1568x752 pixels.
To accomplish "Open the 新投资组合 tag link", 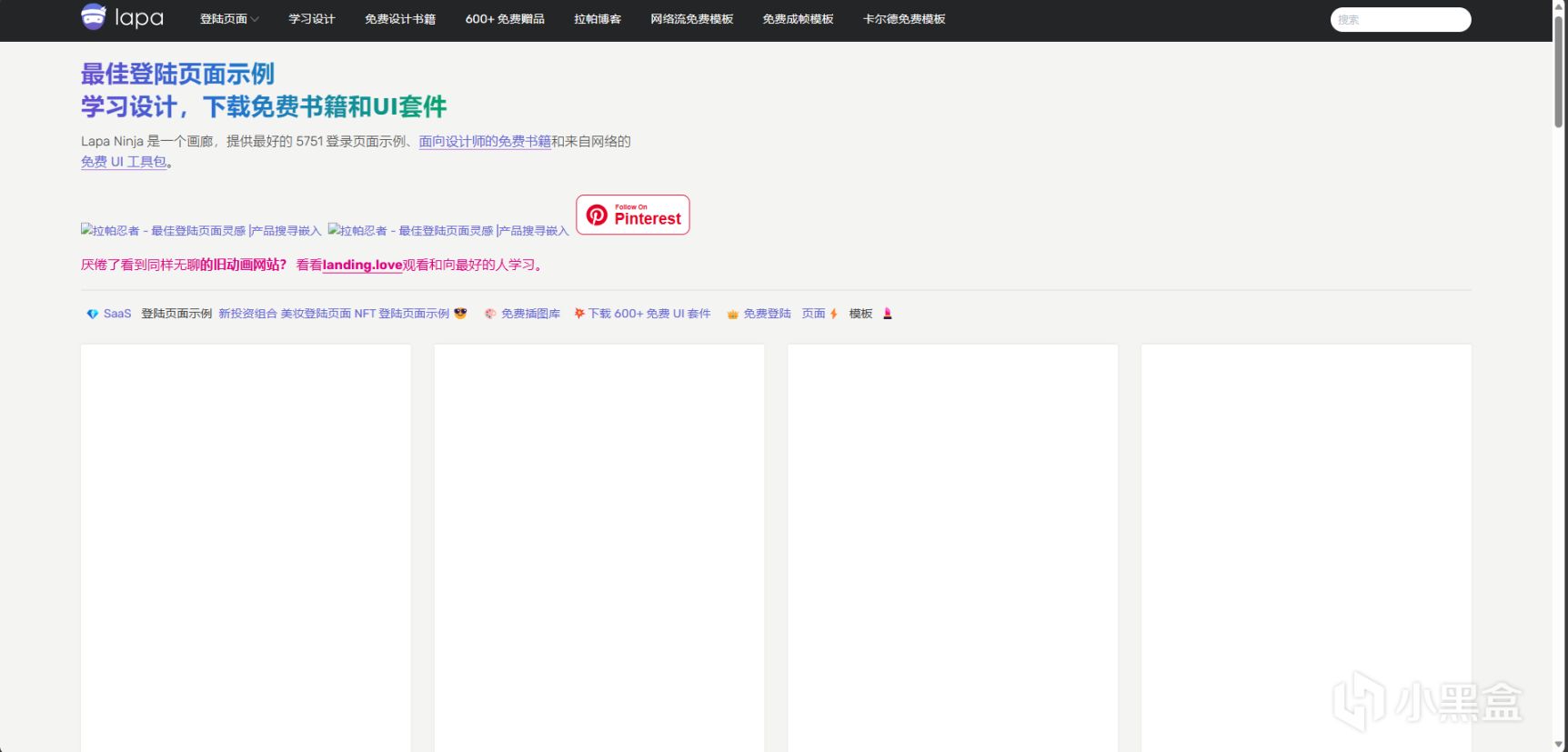I will point(247,314).
